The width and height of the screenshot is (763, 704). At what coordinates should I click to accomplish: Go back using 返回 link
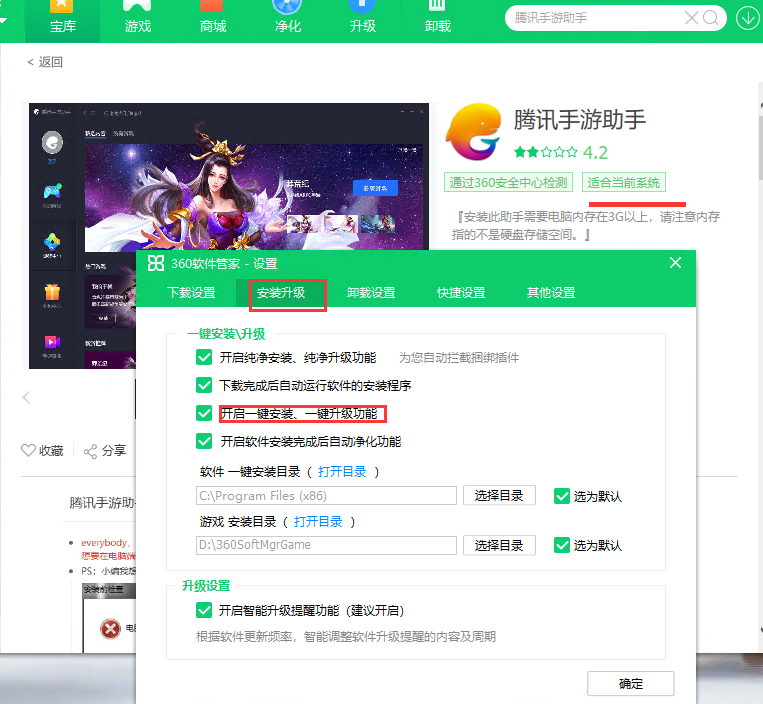click(x=45, y=62)
